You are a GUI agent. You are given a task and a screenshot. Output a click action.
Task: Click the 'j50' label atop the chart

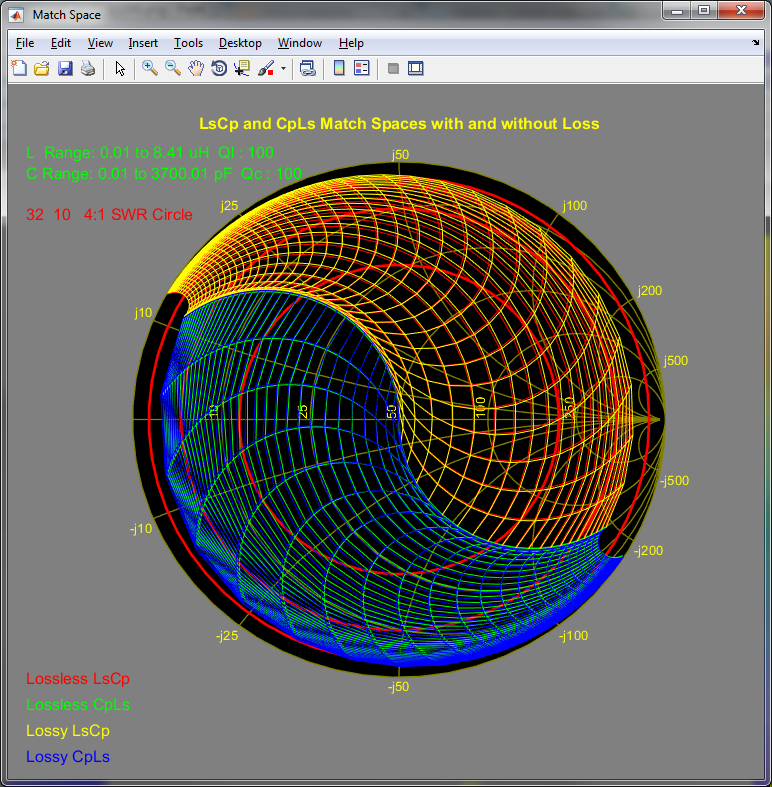tap(400, 155)
